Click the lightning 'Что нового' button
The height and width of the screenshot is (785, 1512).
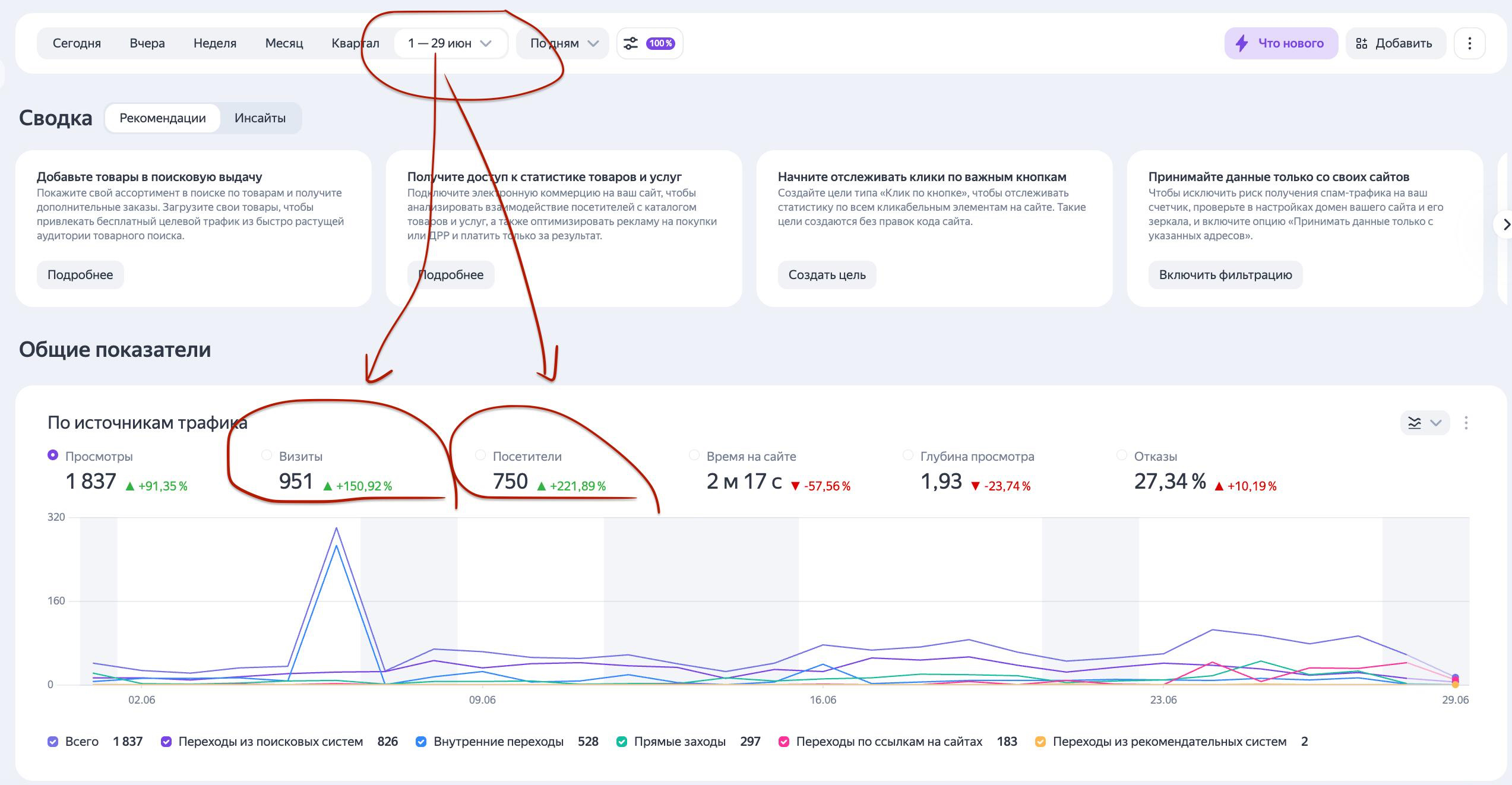1280,43
